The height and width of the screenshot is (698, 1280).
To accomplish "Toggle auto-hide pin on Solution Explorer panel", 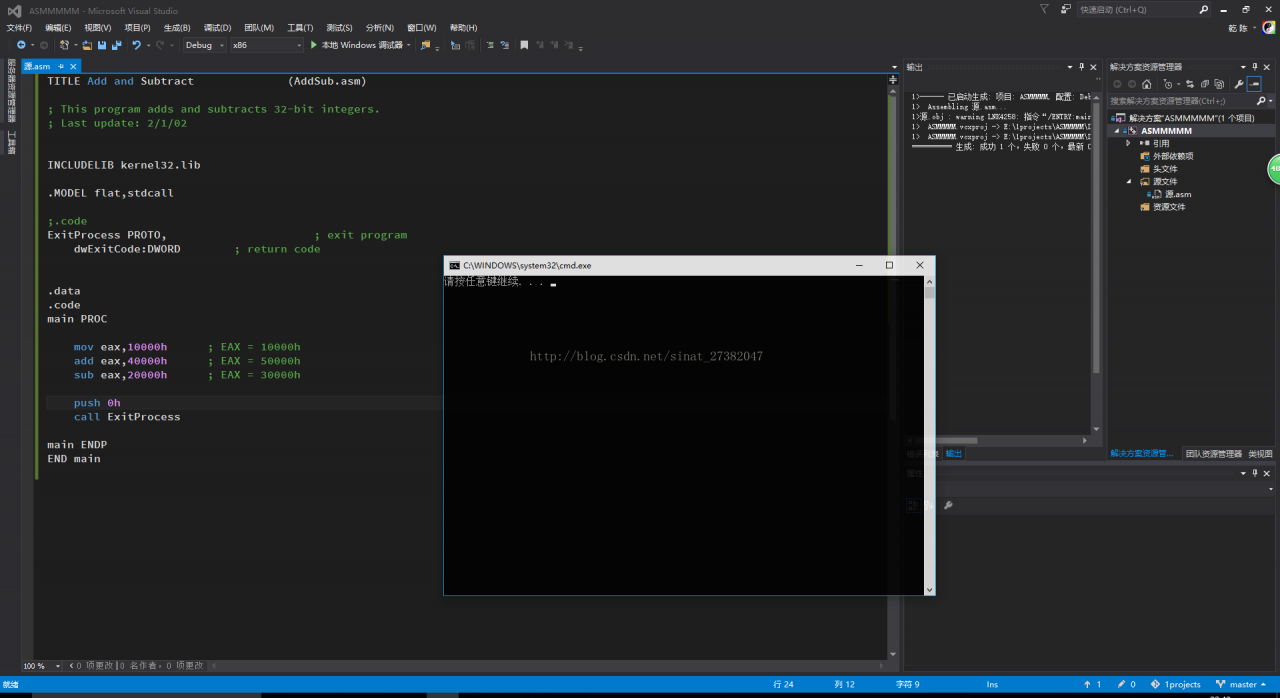I will coord(1255,67).
